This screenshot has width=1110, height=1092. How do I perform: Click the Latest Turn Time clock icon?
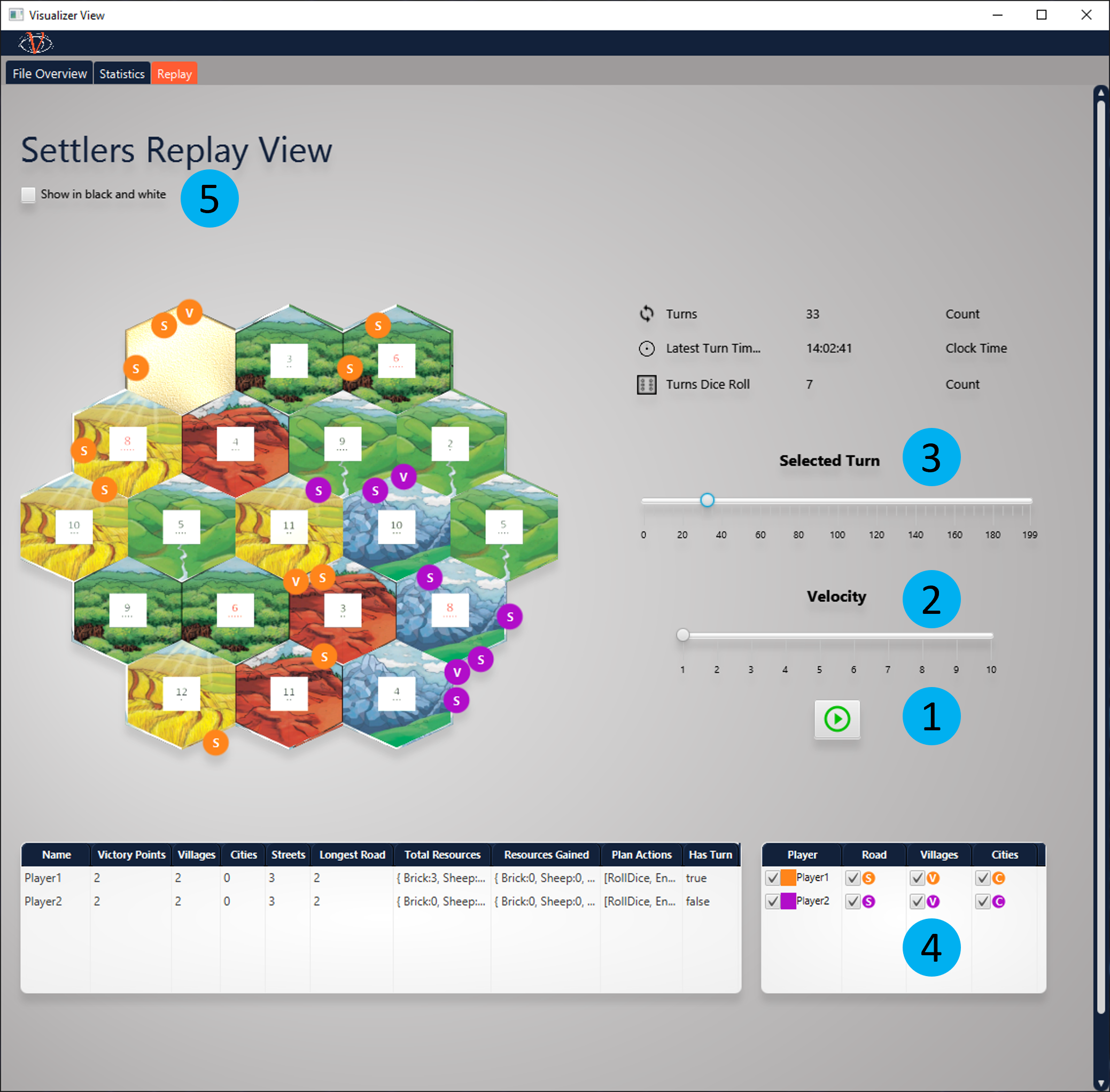click(647, 348)
